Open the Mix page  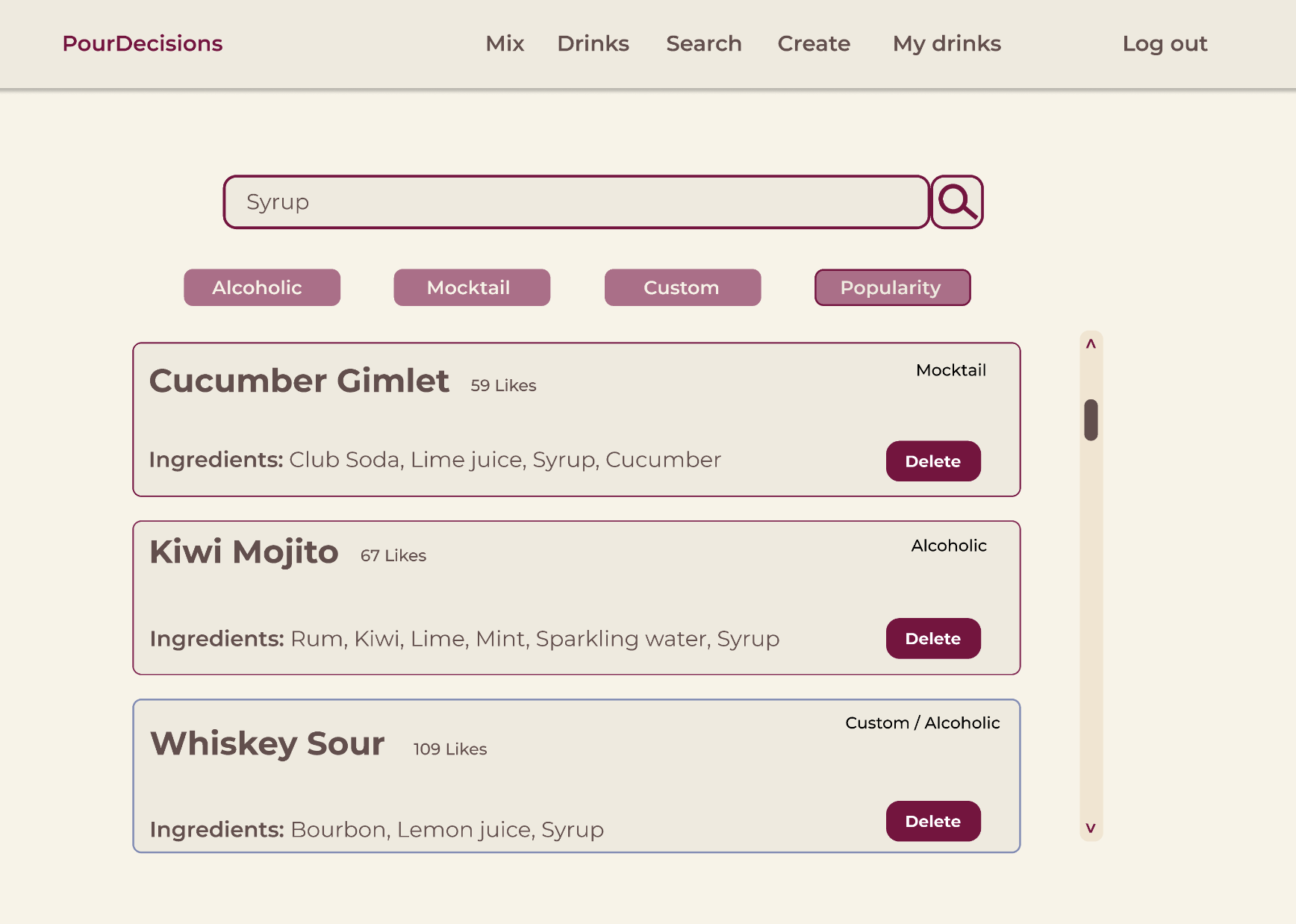point(505,43)
